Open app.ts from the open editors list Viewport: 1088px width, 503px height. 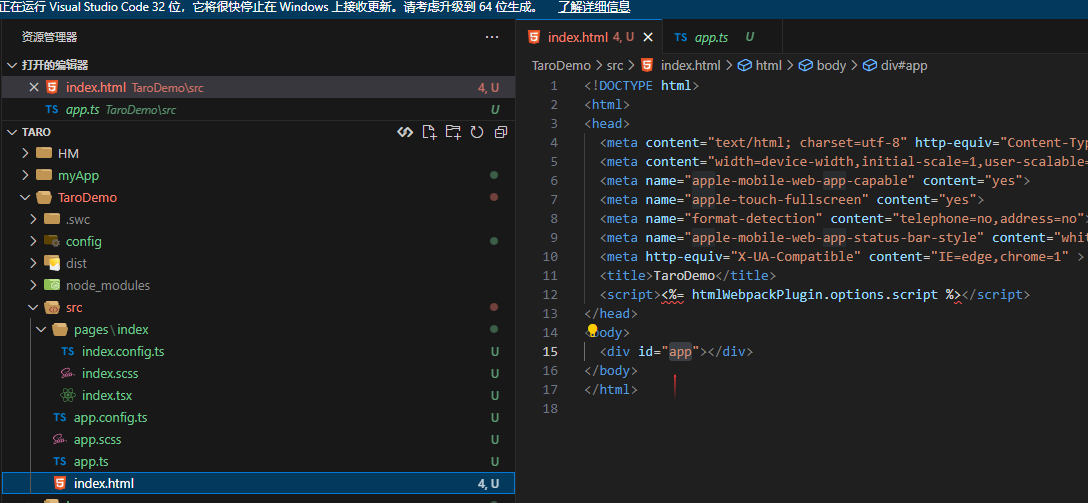258,110
